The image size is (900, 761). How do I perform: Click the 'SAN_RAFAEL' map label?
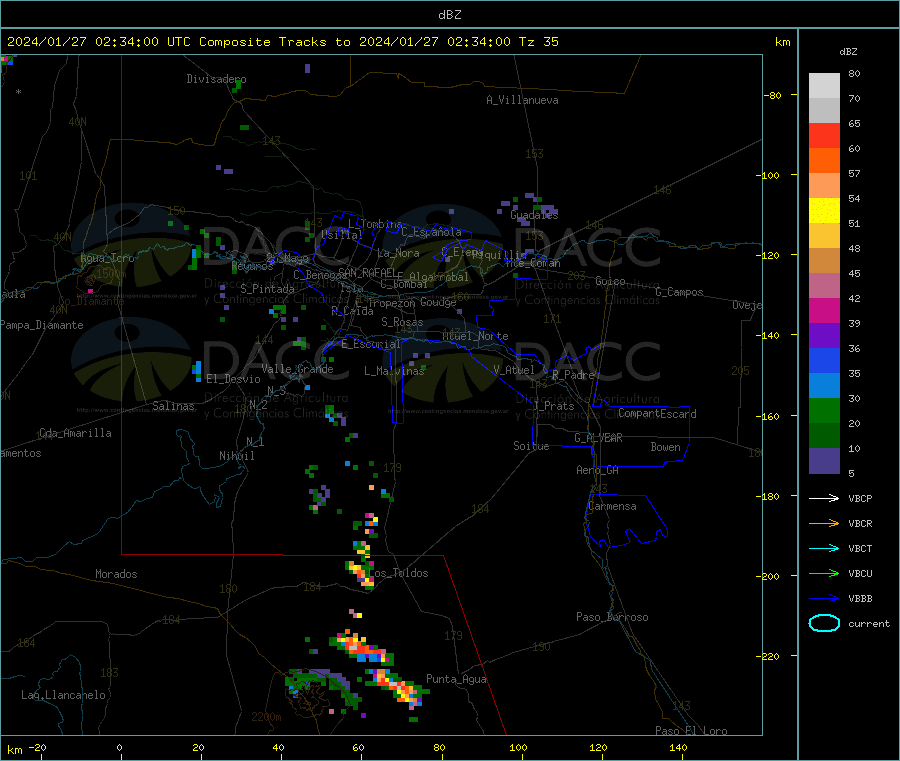(367, 272)
